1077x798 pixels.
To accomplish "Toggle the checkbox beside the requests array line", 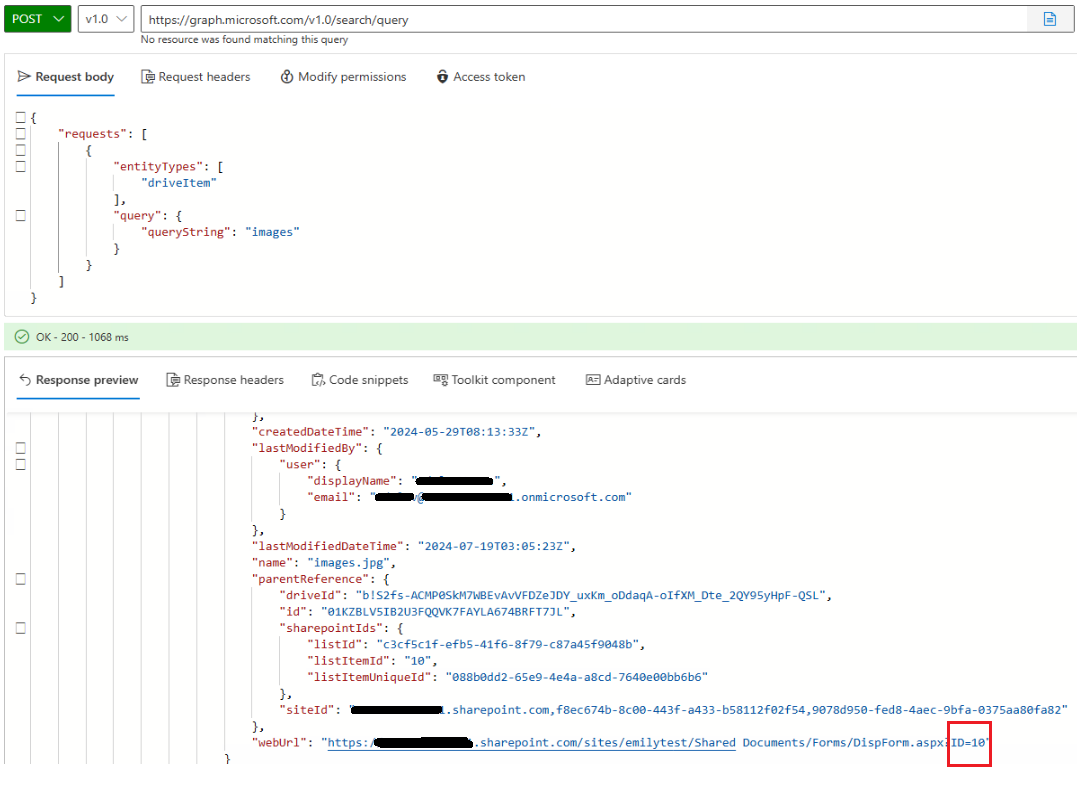I will click(x=20, y=133).
